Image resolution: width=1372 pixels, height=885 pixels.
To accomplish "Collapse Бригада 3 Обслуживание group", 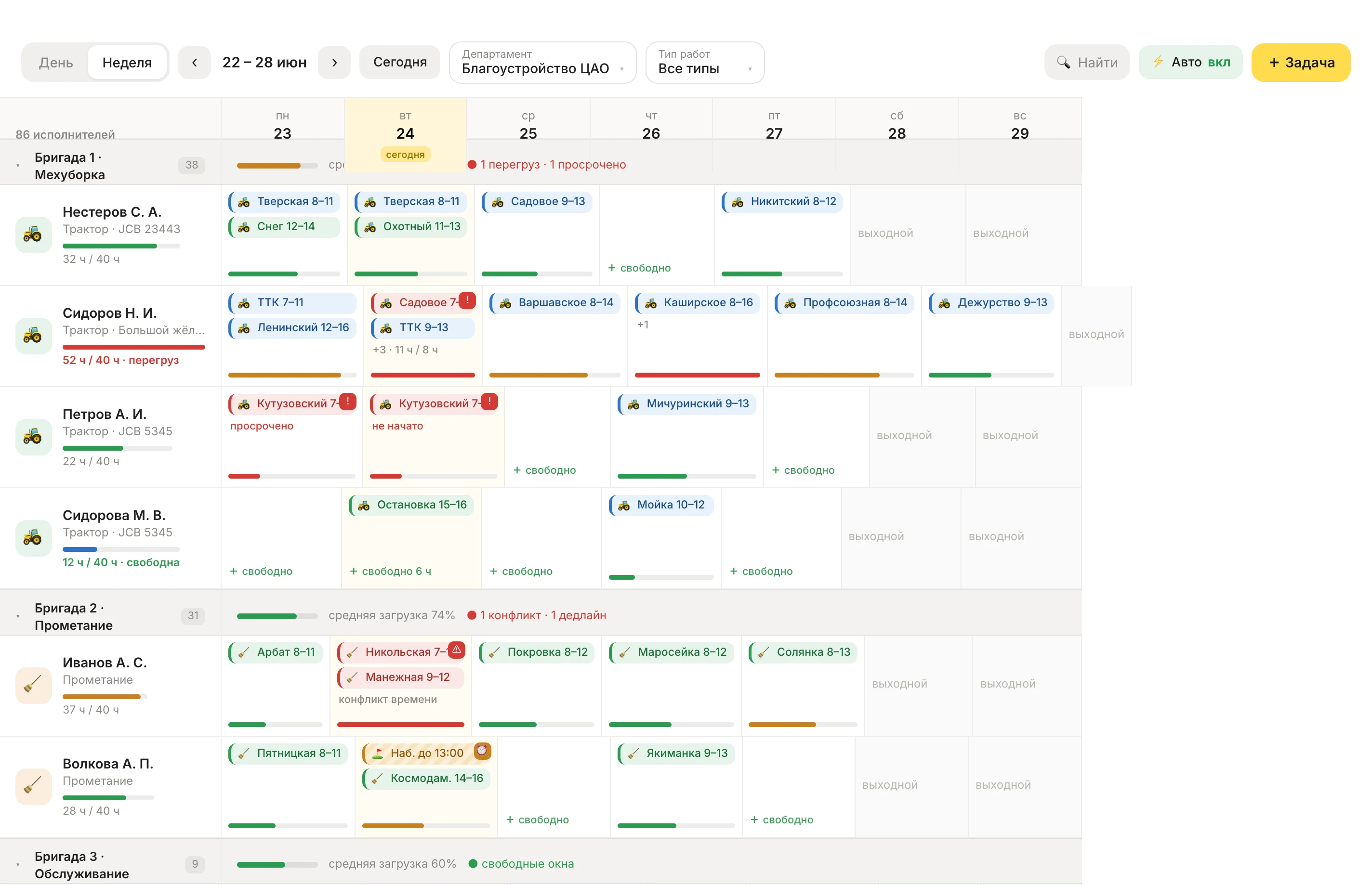I will [18, 864].
